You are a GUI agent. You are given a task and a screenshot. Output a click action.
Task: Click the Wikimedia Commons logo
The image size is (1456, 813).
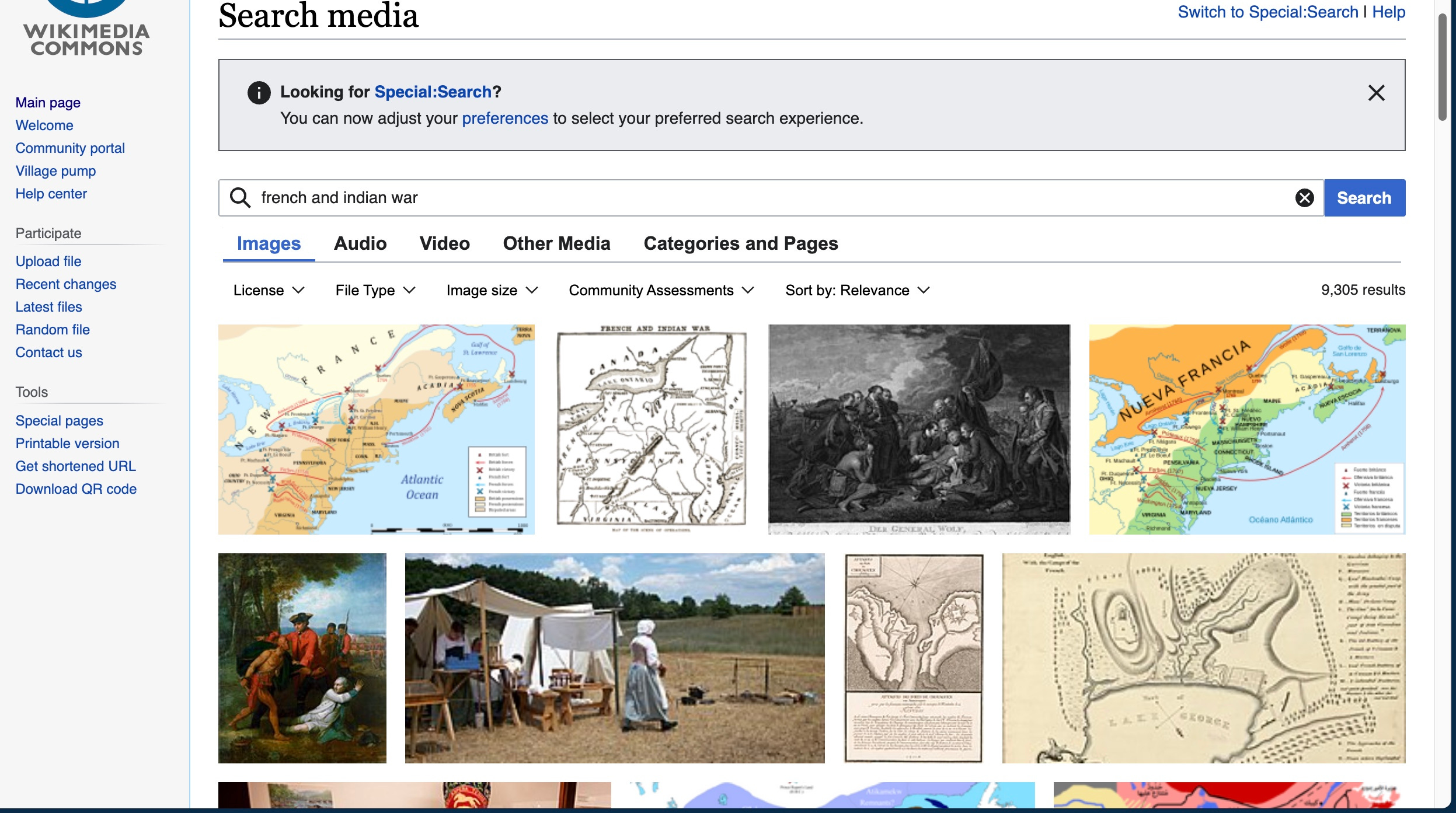pyautogui.click(x=86, y=29)
